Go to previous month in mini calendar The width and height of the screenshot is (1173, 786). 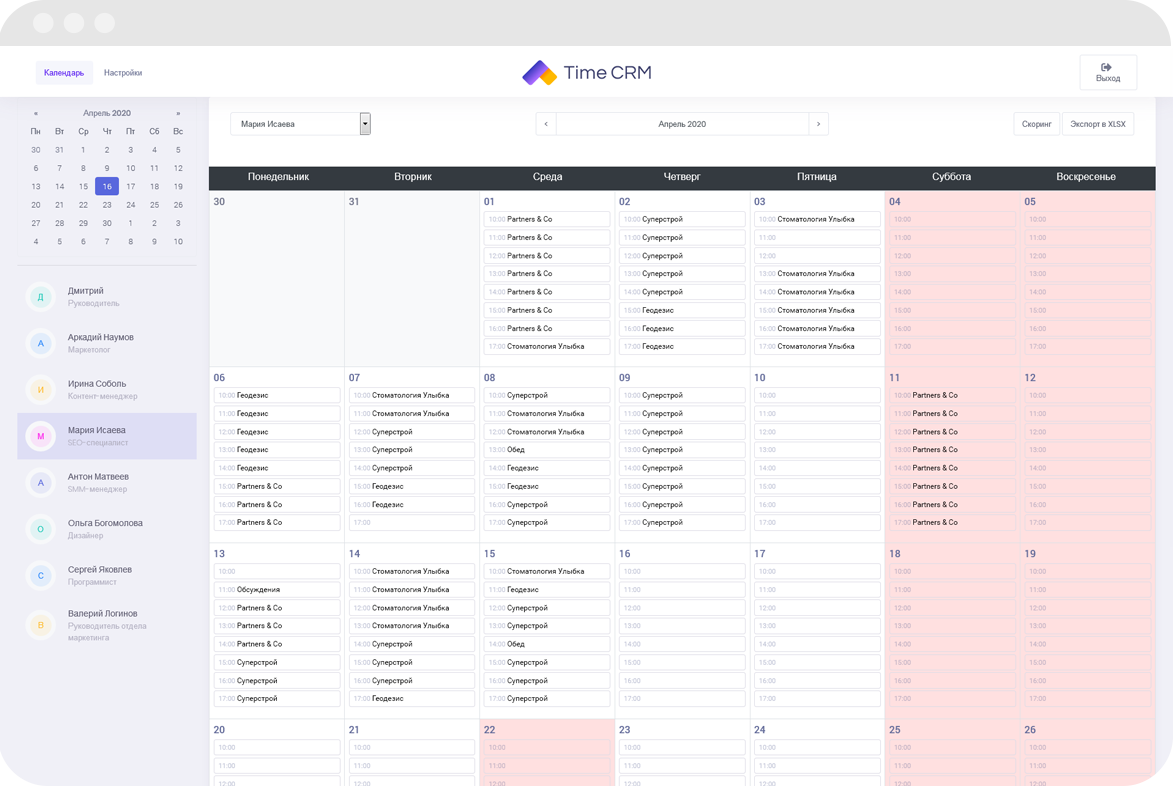(35, 114)
